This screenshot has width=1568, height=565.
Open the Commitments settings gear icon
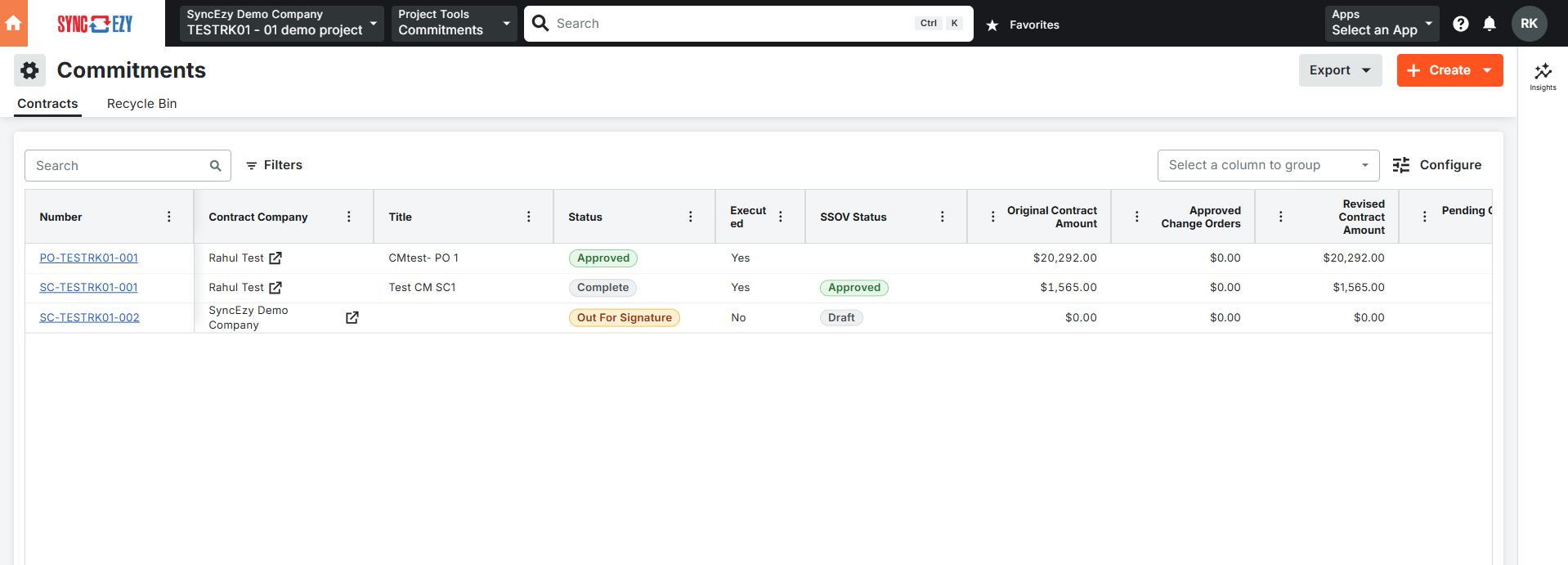click(30, 70)
